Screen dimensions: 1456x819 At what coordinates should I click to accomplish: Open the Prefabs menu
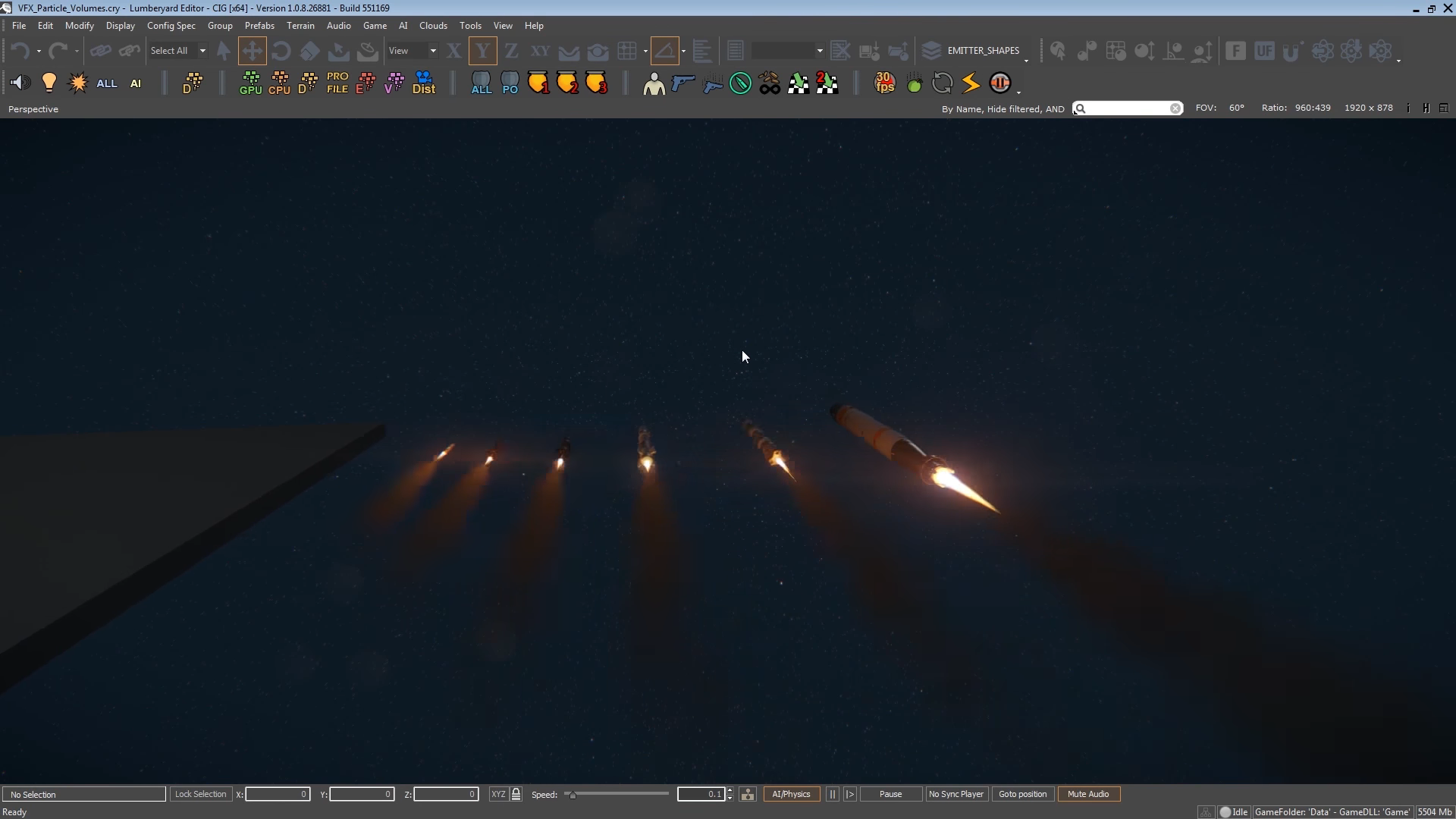click(259, 25)
